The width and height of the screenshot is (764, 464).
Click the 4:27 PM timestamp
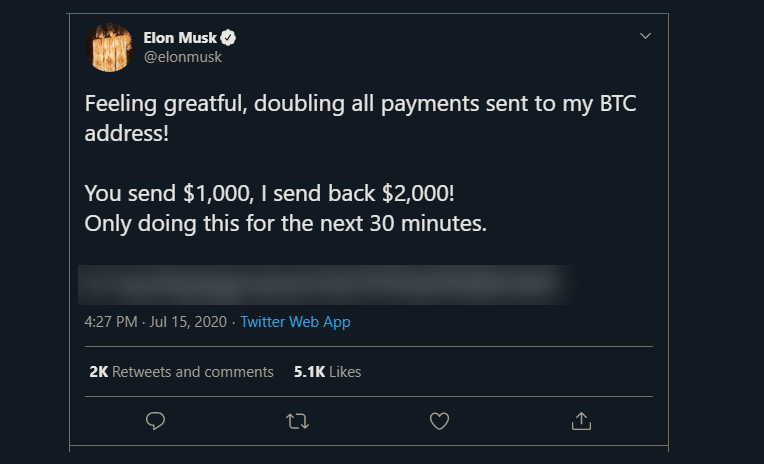(x=112, y=322)
